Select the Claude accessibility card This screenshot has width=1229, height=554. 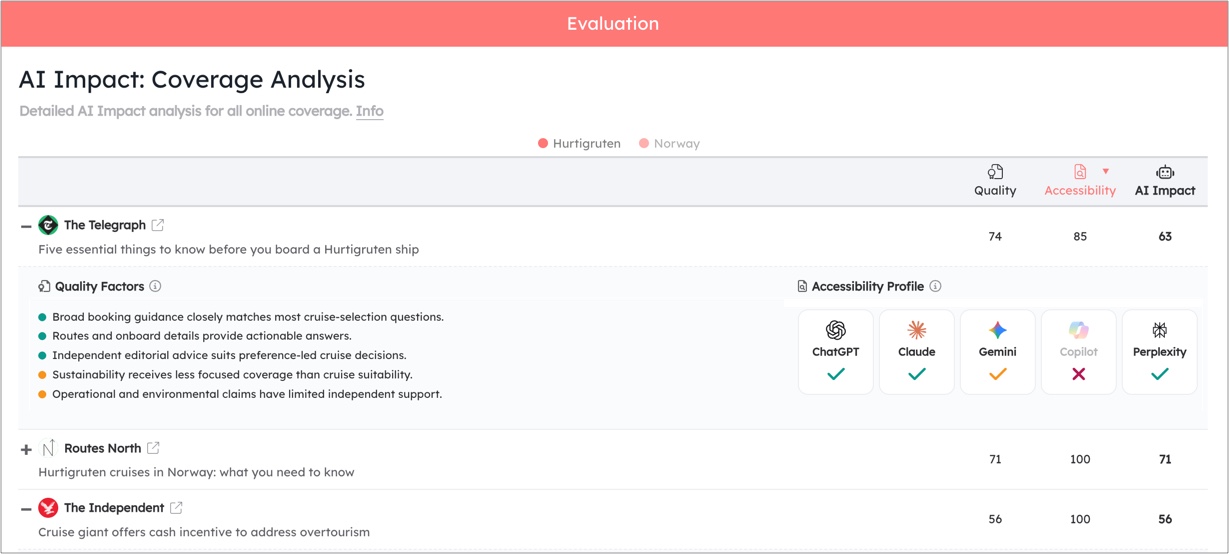pos(917,352)
